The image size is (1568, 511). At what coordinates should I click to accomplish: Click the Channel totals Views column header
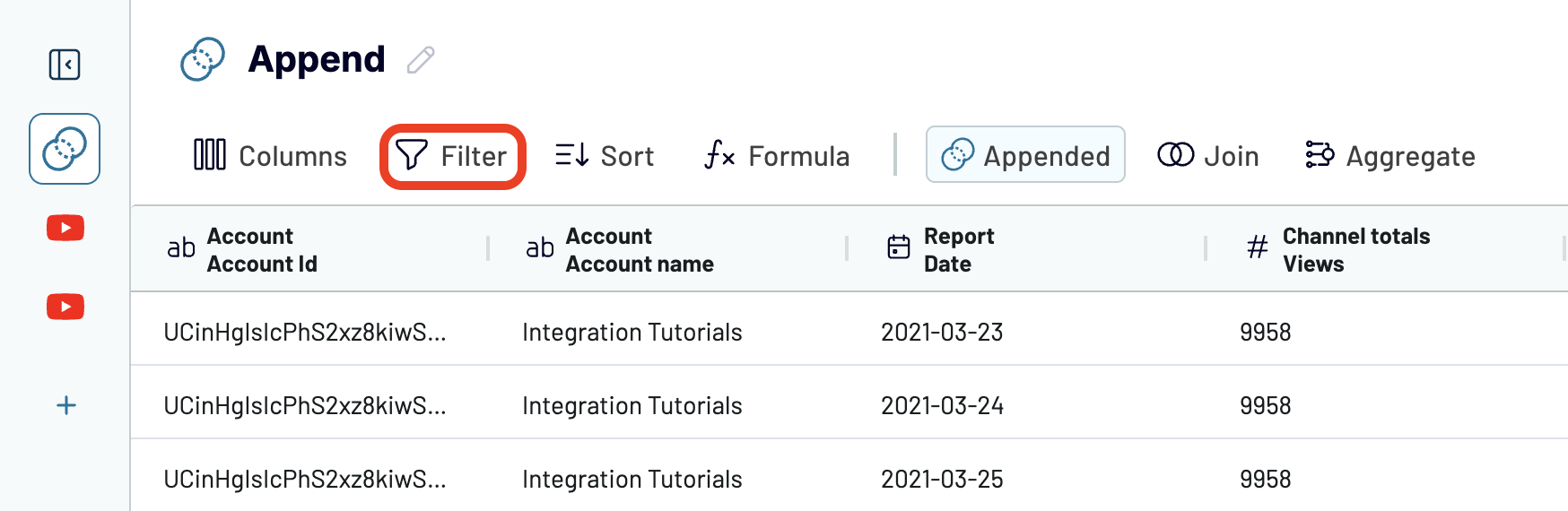coord(1355,250)
